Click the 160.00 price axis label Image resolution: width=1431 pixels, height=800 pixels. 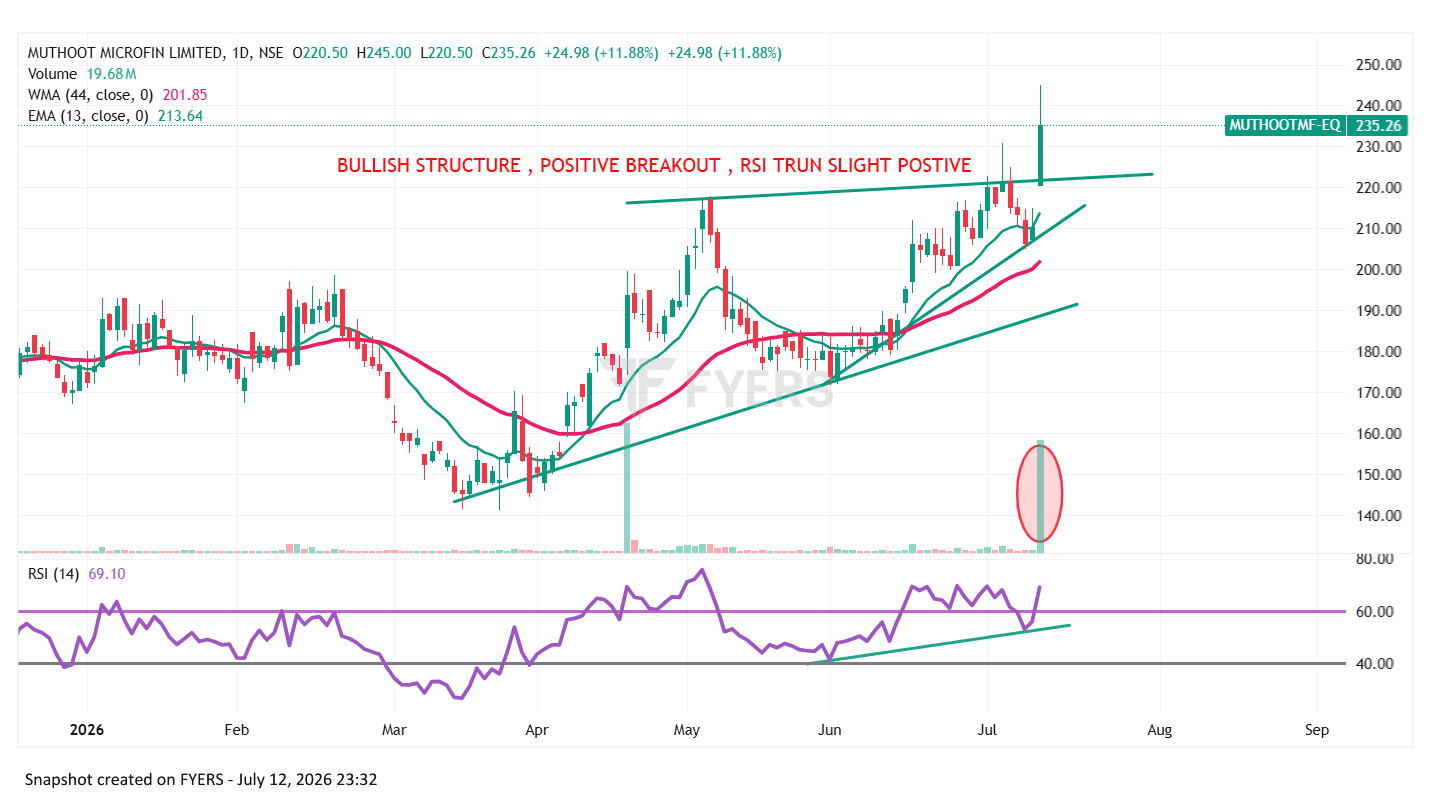[1378, 434]
